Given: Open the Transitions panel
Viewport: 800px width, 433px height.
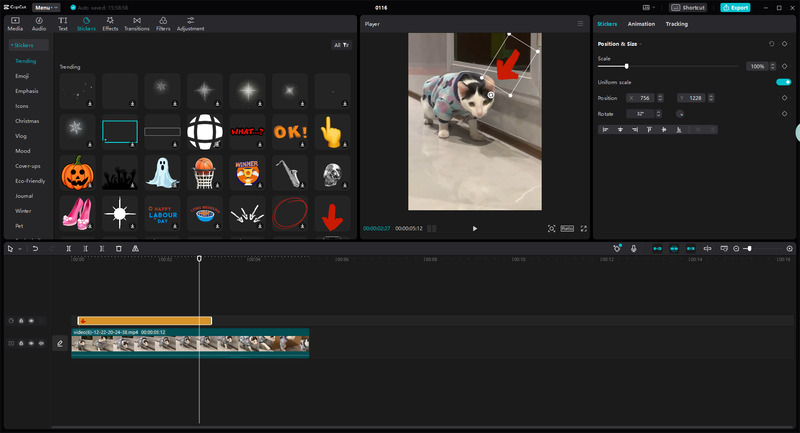Looking at the screenshot, I should [x=136, y=23].
